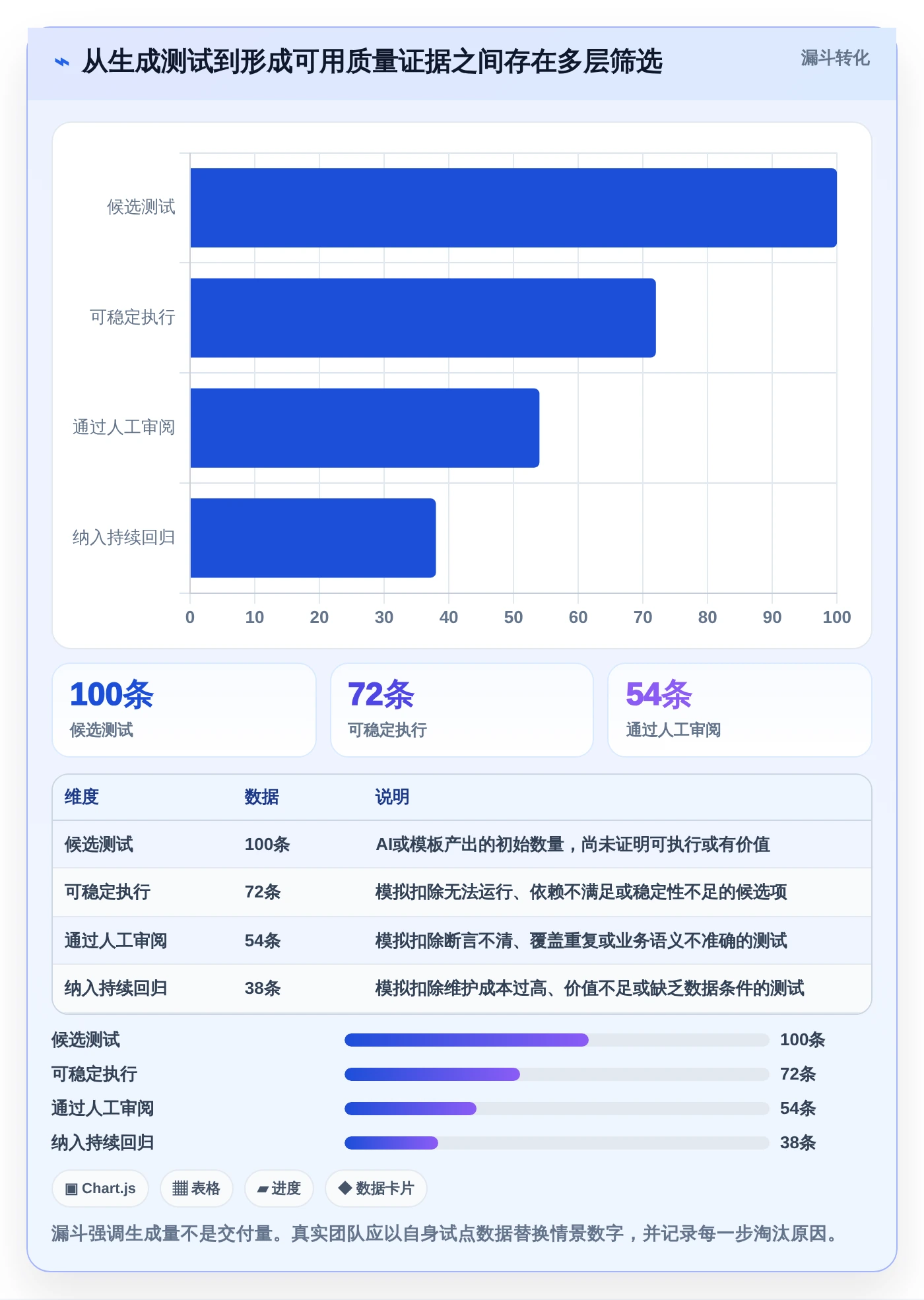This screenshot has height=1300, width=924.
Task: Click the 可稳定执行 progress bar
Action: (x=557, y=1074)
